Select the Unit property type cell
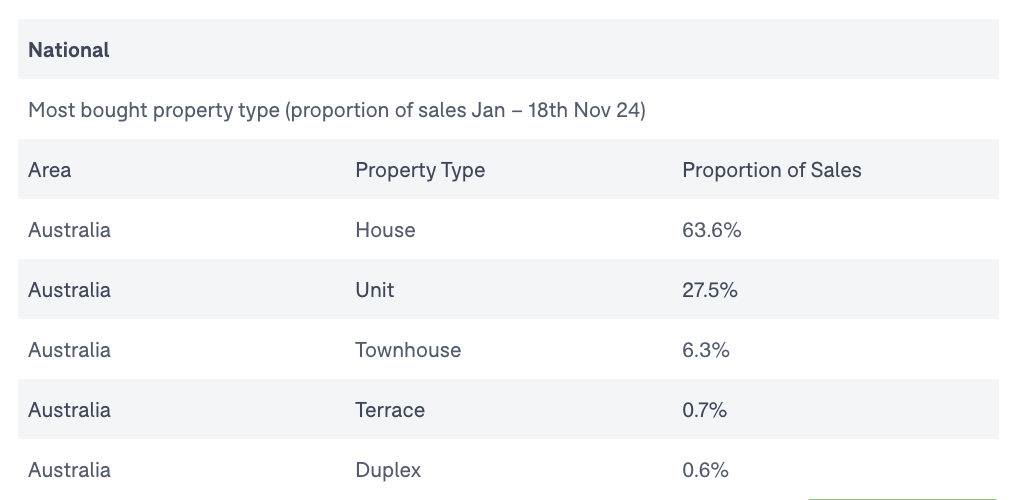The width and height of the screenshot is (1020, 500). pyautogui.click(x=375, y=290)
